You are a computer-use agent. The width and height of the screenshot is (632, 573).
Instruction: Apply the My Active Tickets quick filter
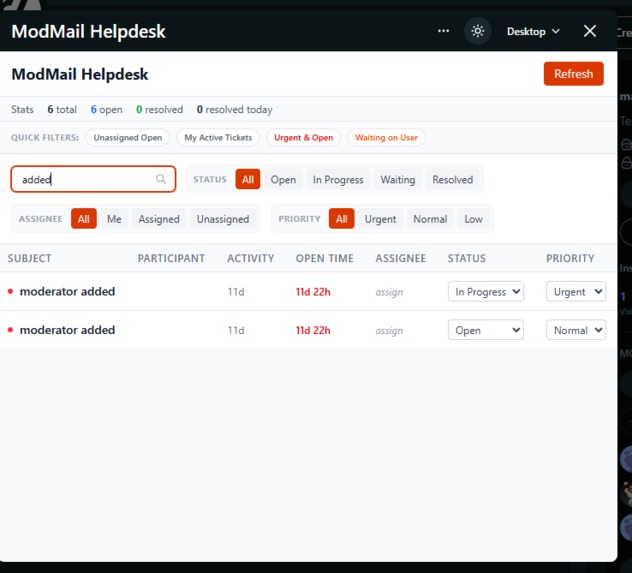[x=218, y=137]
